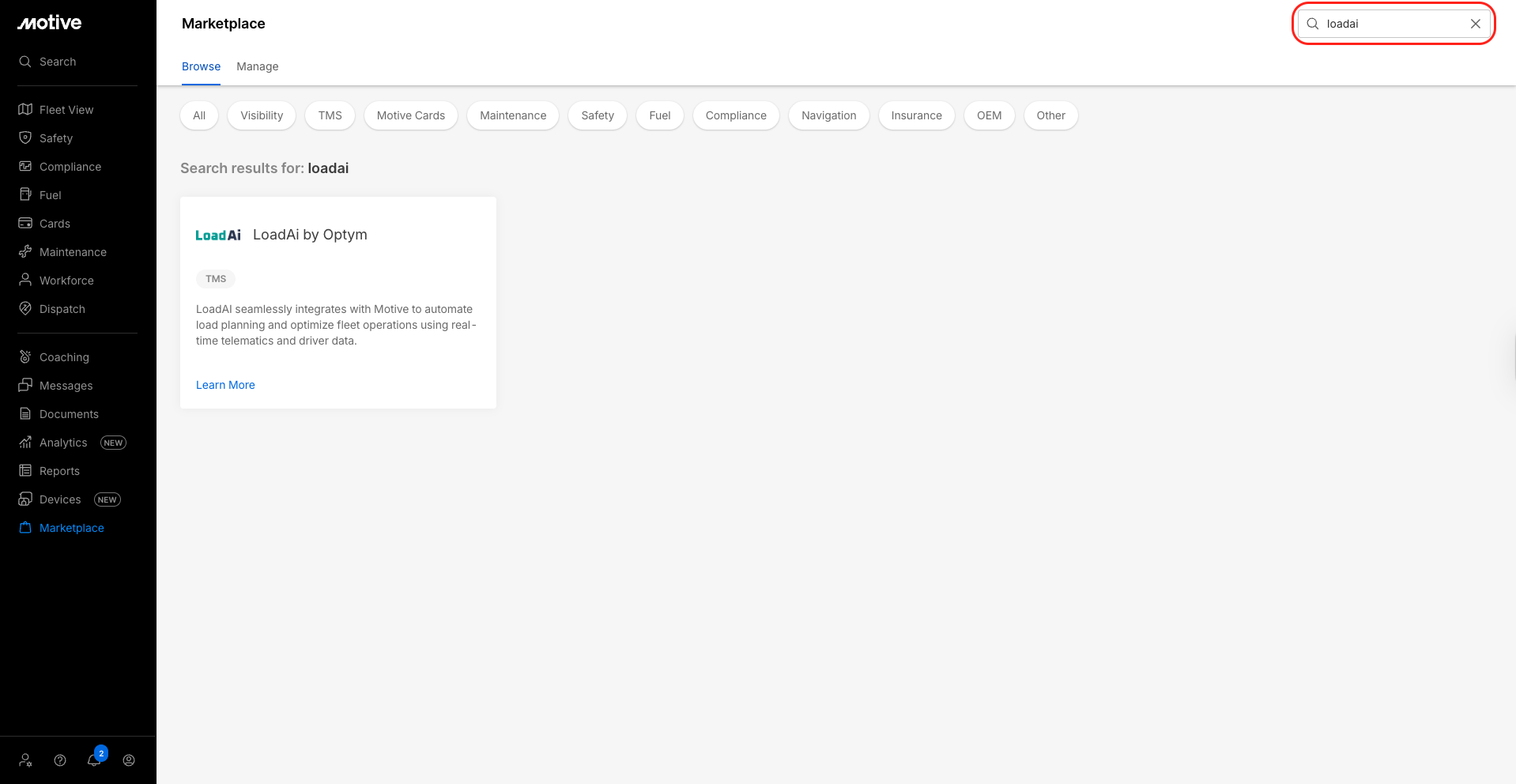Click the Devices icon in sidebar
This screenshot has width=1516, height=784.
click(x=25, y=499)
